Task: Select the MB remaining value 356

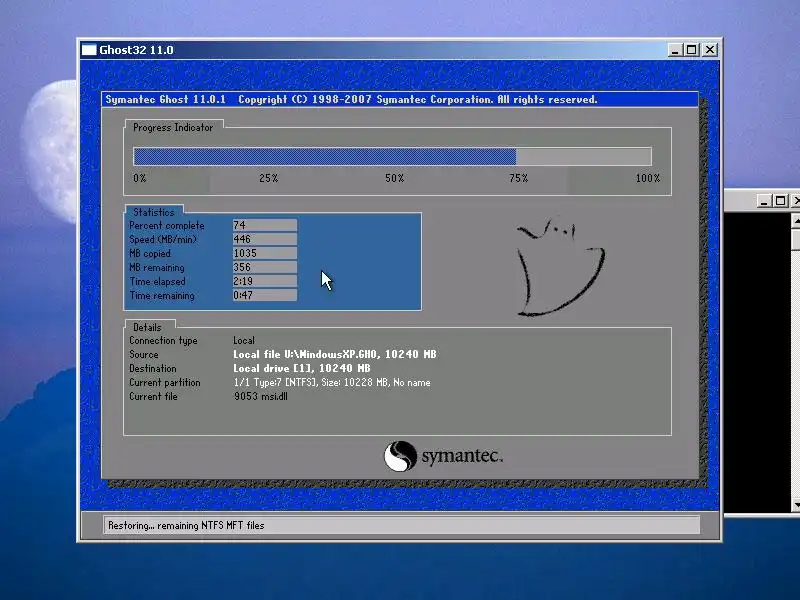Action: point(265,267)
